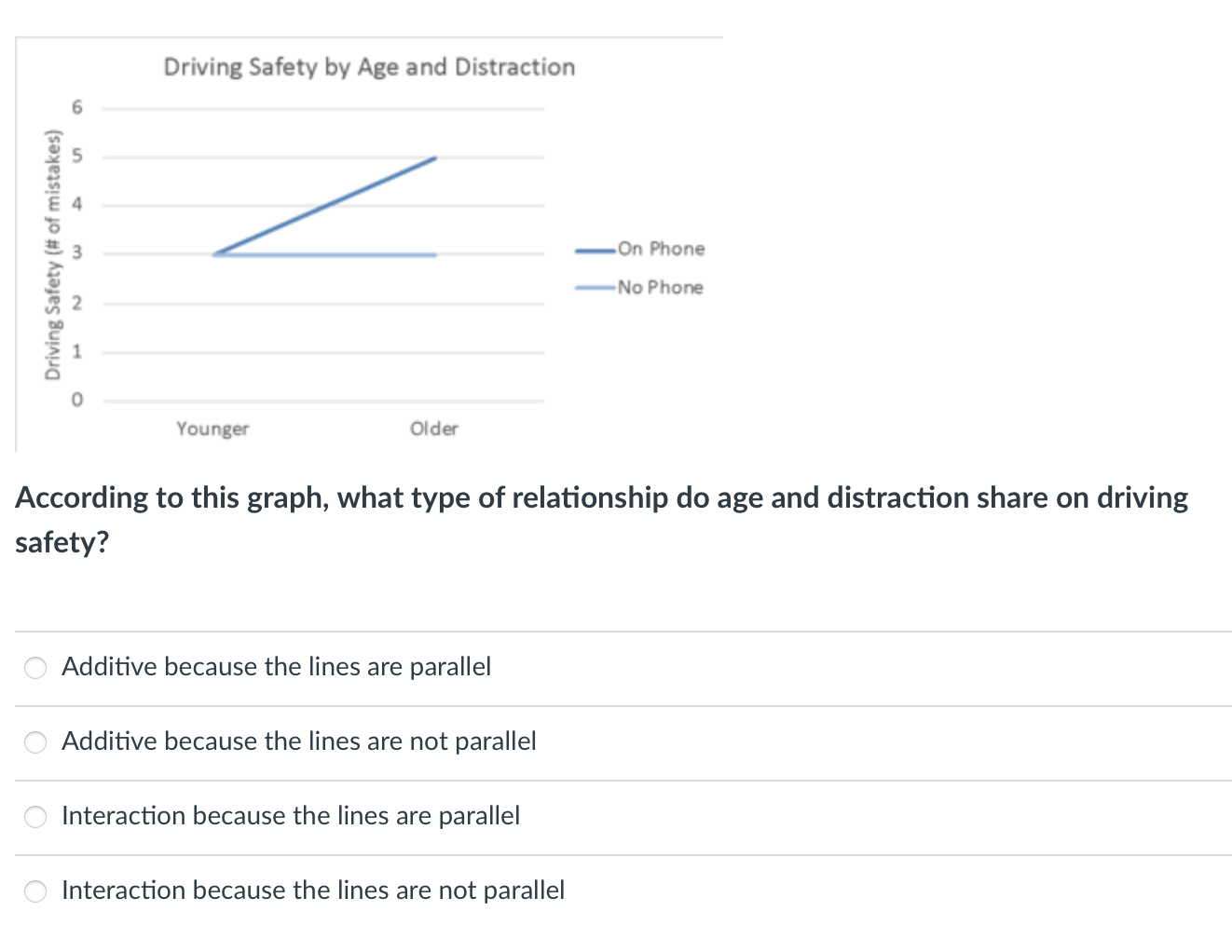Click the '6' value on the y-axis
This screenshot has height=952, width=1232.
tap(77, 107)
